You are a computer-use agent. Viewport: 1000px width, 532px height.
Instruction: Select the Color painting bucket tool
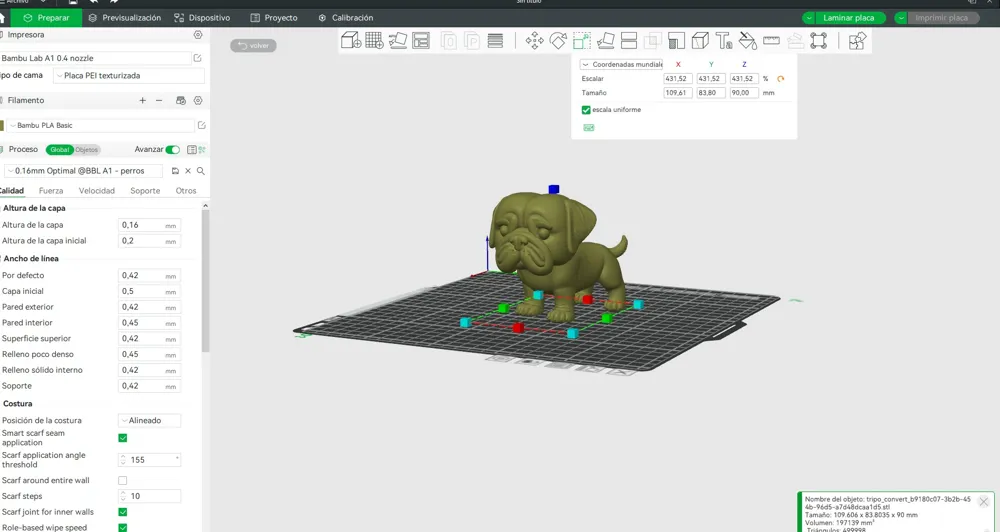point(747,41)
